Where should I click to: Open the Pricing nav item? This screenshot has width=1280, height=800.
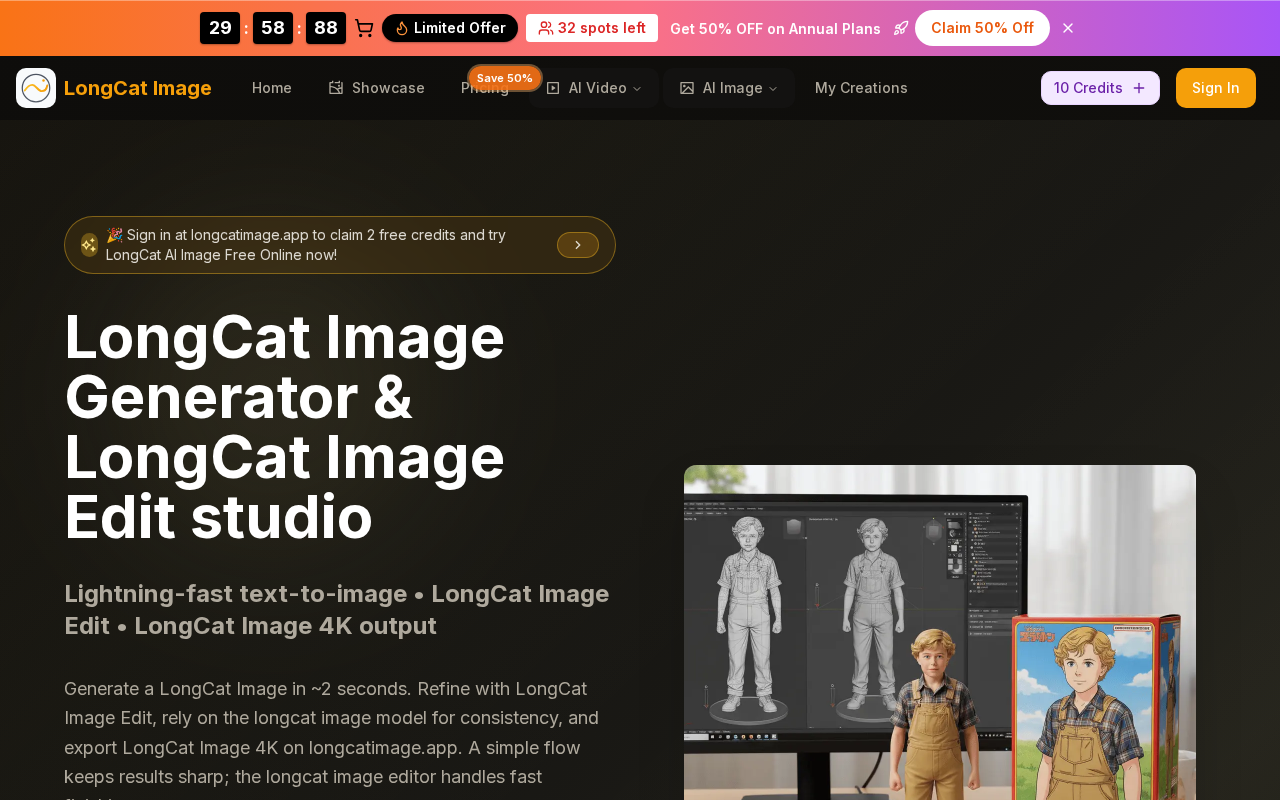(485, 88)
